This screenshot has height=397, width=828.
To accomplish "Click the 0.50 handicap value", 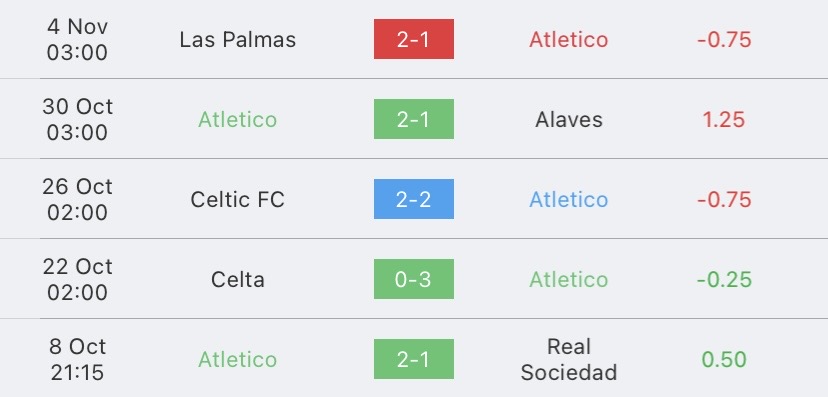I will 724,360.
